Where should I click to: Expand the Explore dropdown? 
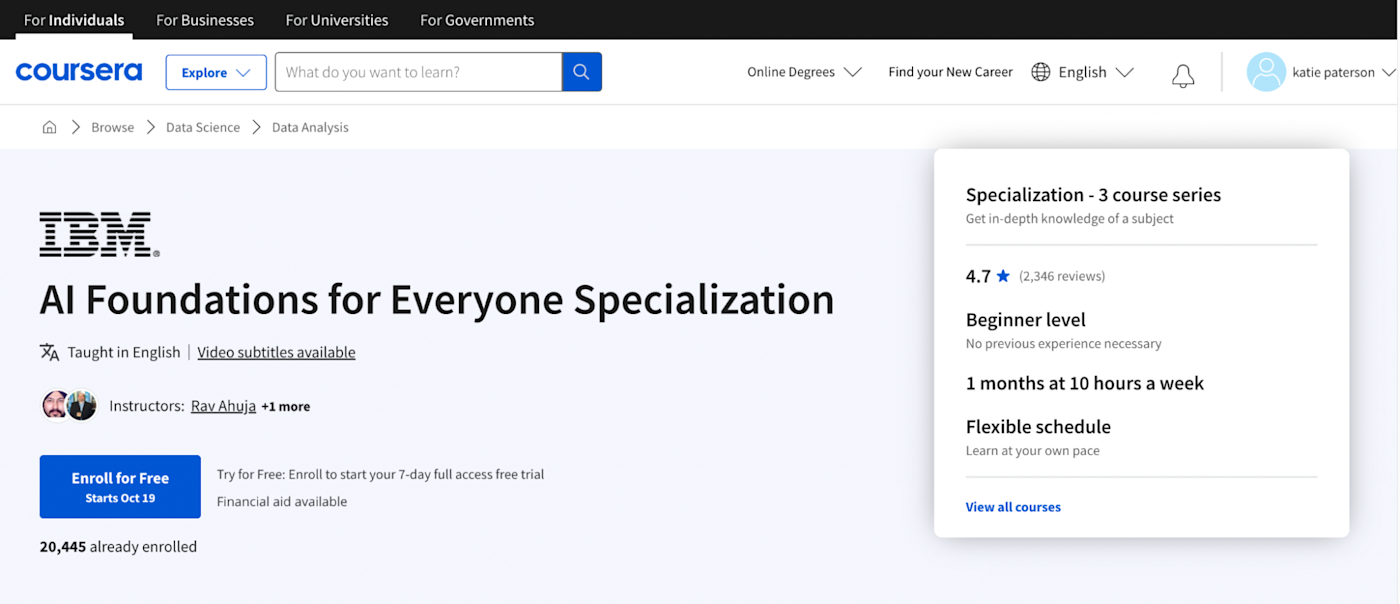point(216,72)
